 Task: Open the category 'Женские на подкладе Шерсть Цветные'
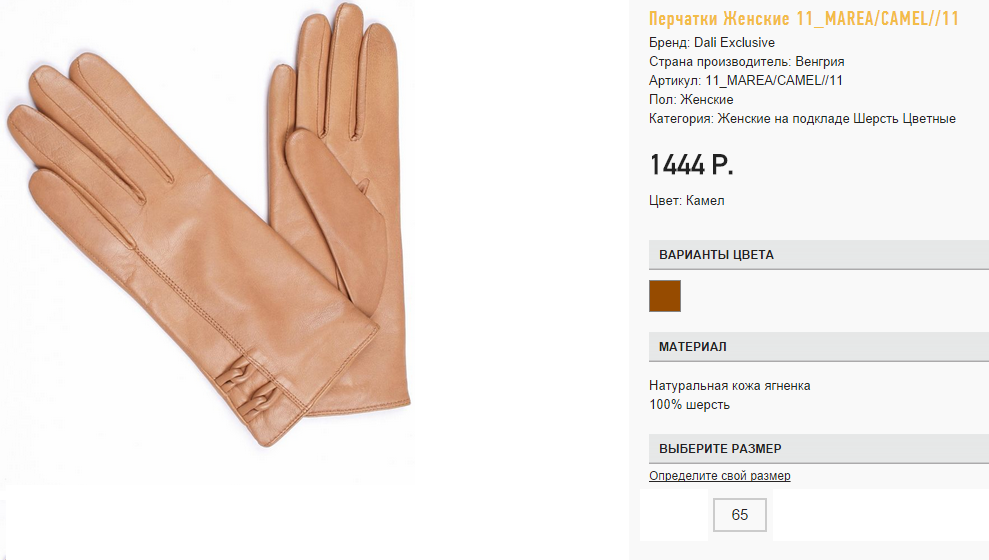[x=836, y=118]
